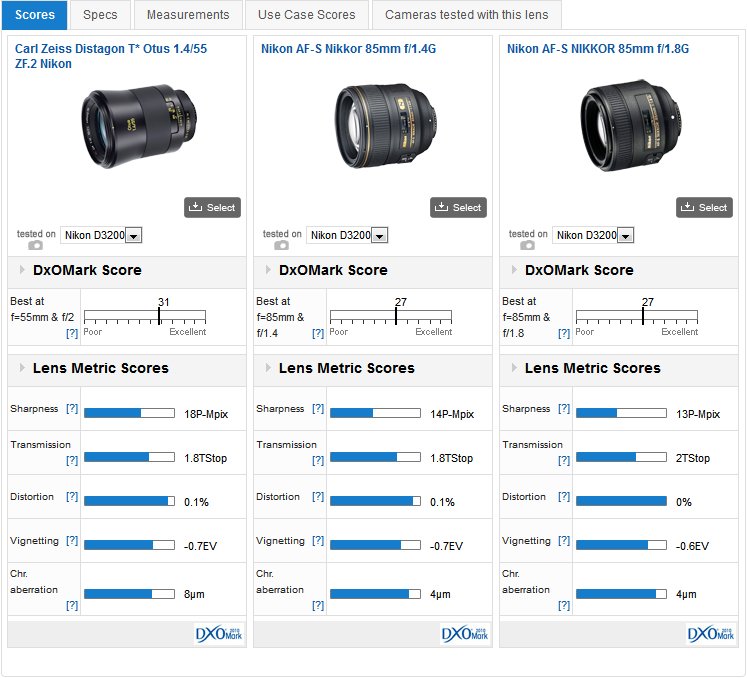This screenshot has height=678, width=747.
Task: Open the Specs tab
Action: click(x=100, y=15)
